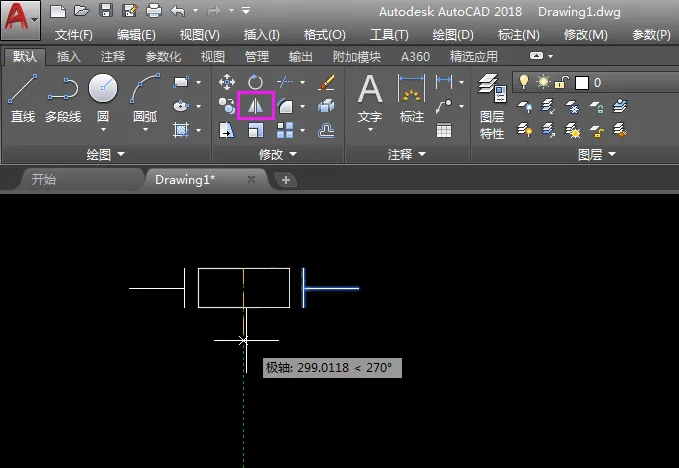Screen dimensions: 679x468
Task: Switch to the 开始 (Start) document tab
Action: coord(44,180)
